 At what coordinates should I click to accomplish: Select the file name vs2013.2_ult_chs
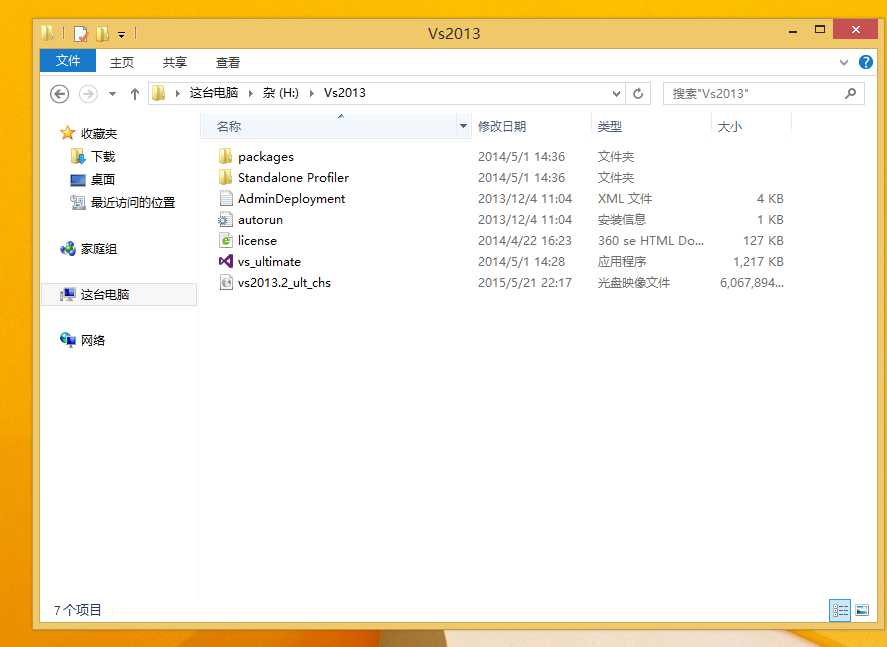(x=285, y=282)
